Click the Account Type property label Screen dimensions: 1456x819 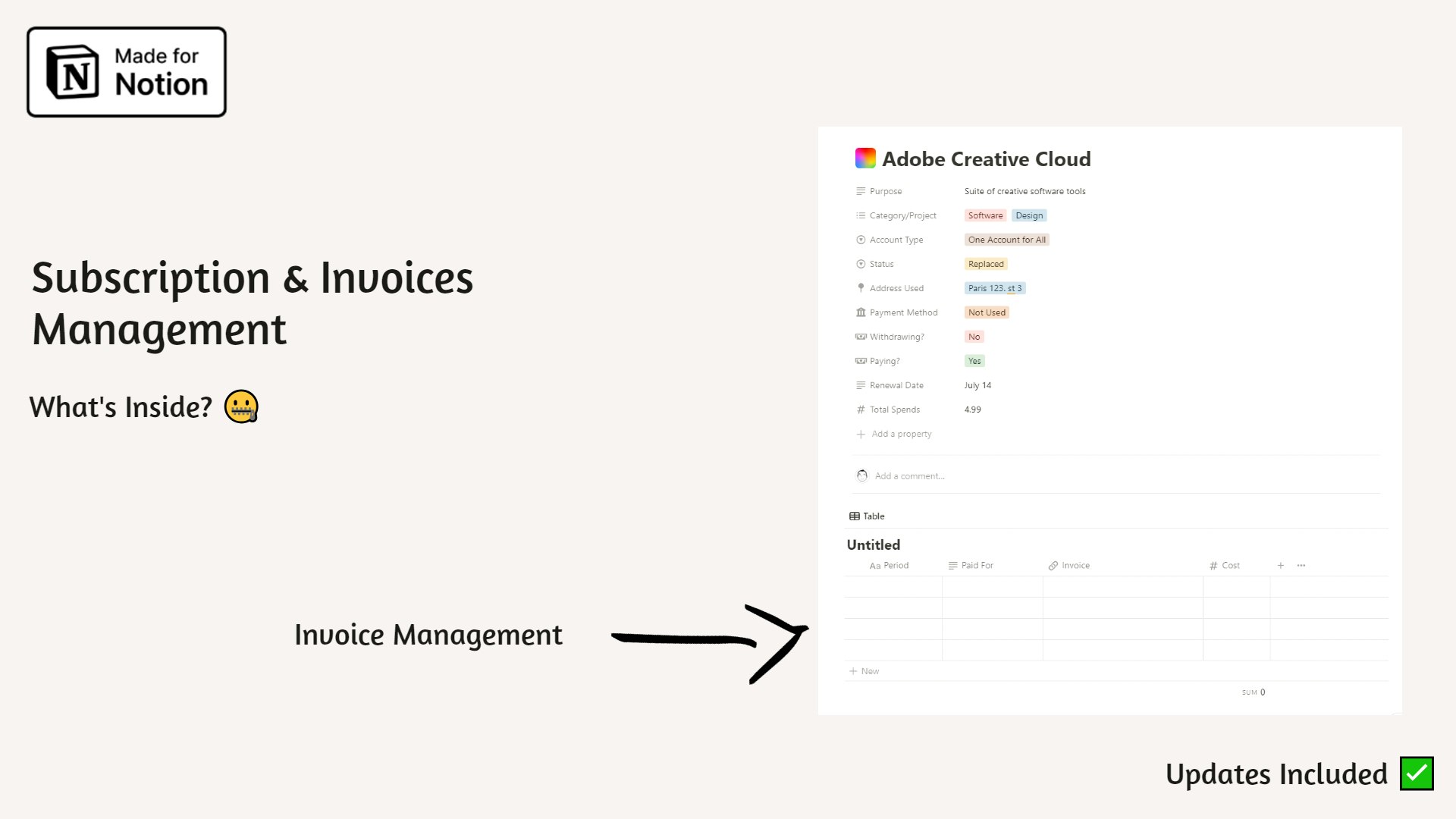[x=896, y=240]
